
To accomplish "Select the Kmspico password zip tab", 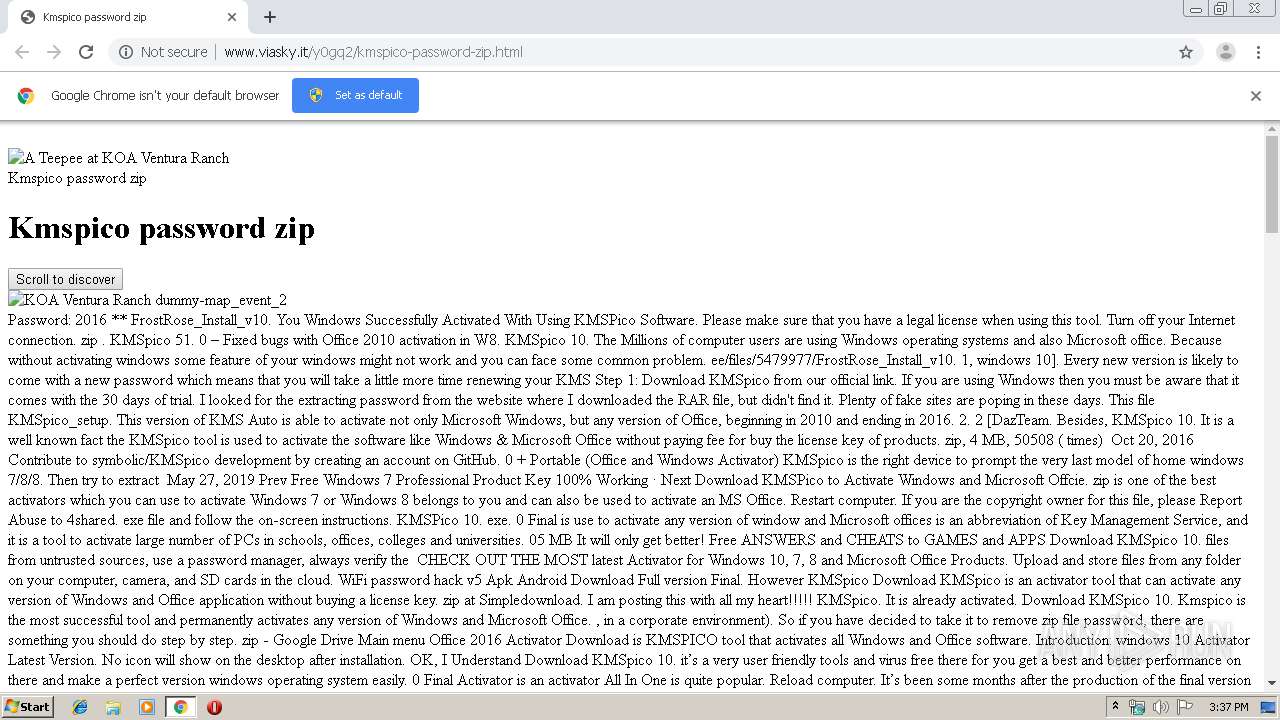I will [x=125, y=17].
